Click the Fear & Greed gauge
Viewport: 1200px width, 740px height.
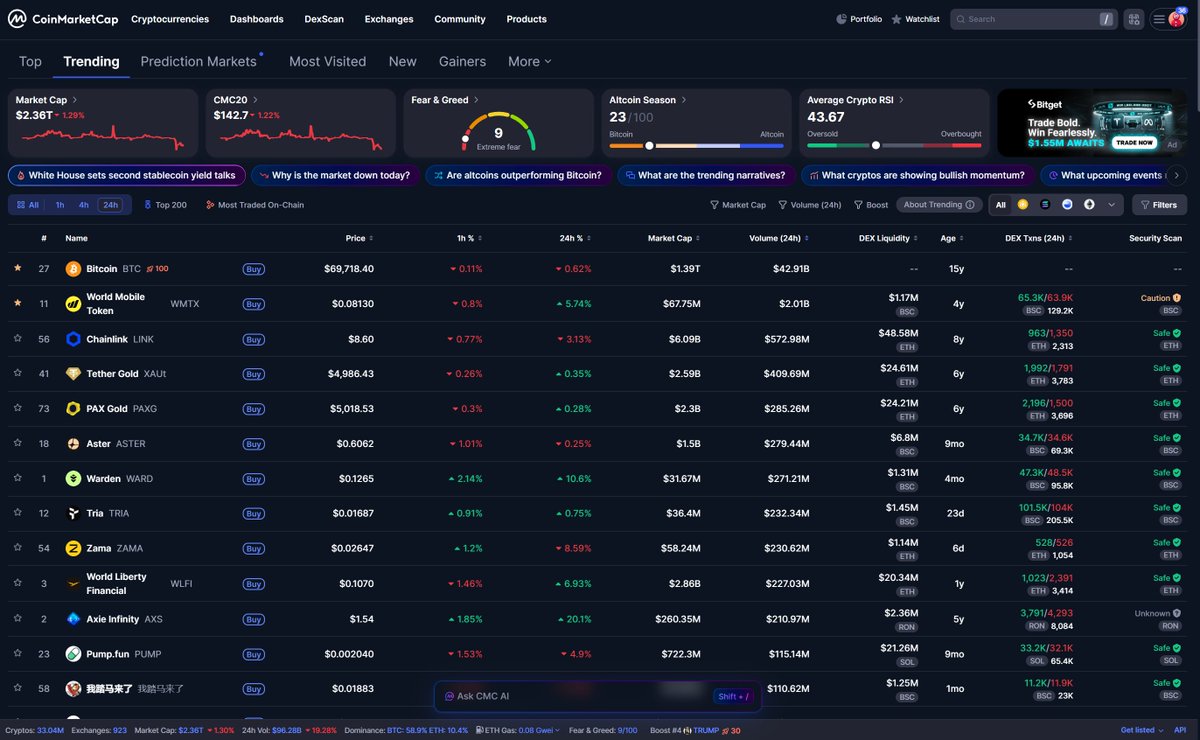[x=498, y=131]
